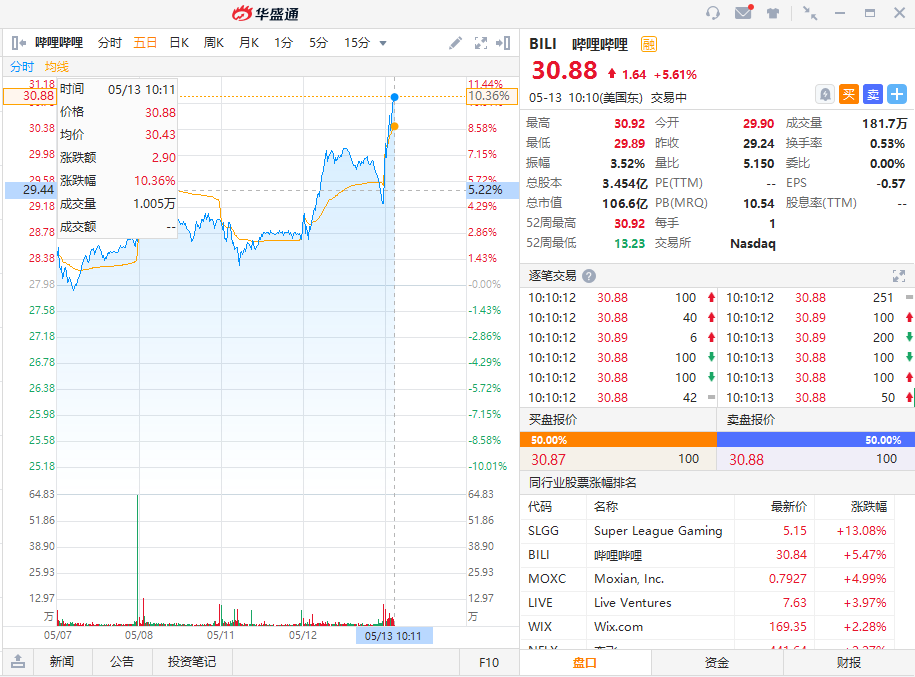The image size is (915, 677).
Task: Click bid price 30.87
Action: 548,459
